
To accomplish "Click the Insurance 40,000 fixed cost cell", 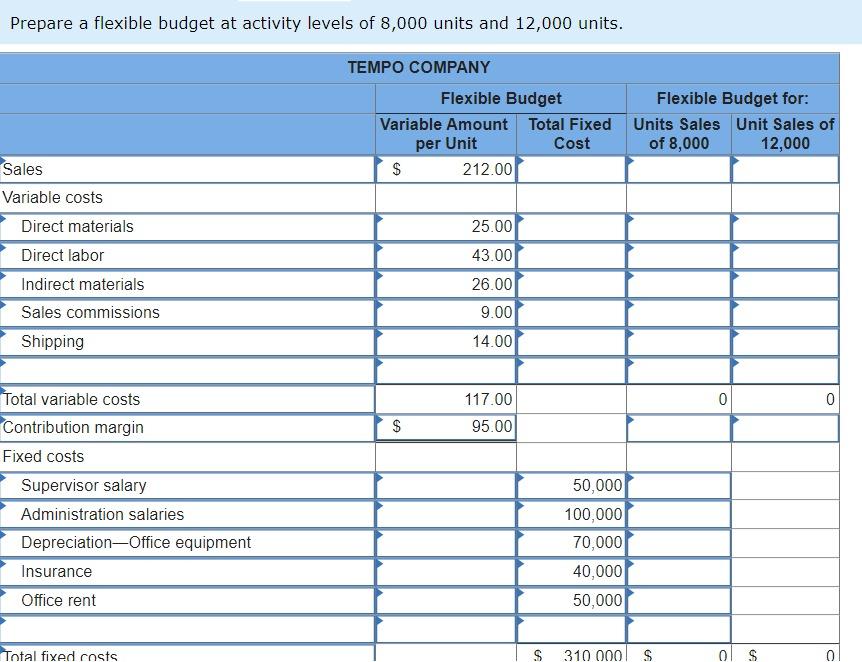I will (x=571, y=572).
